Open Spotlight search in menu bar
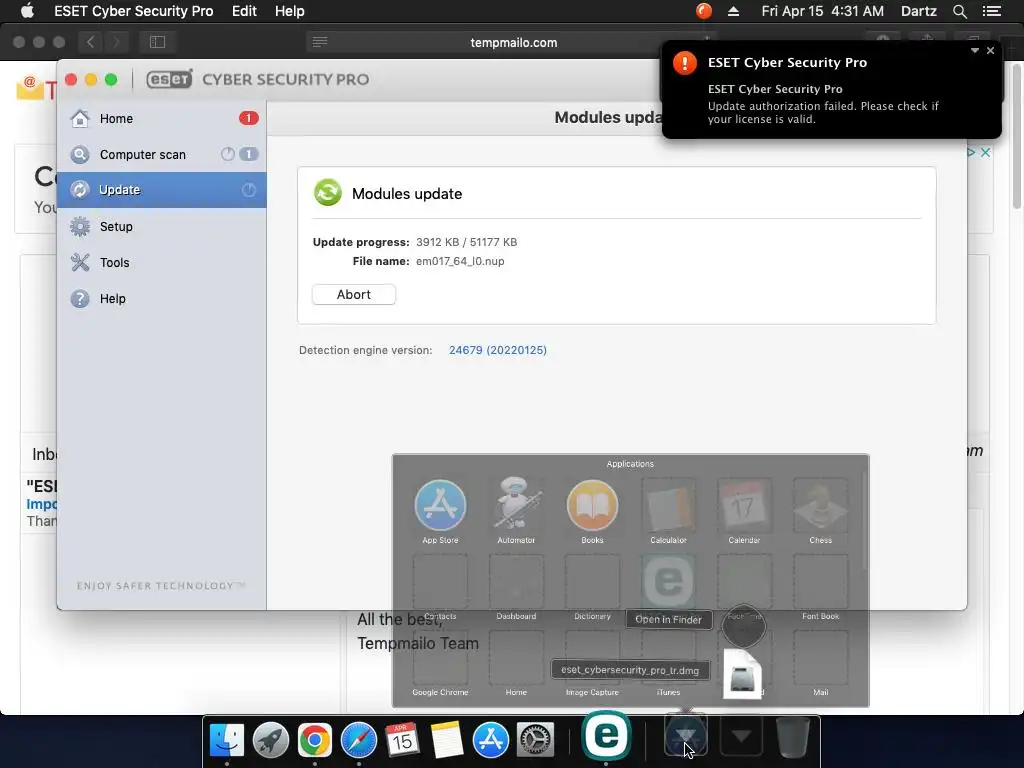This screenshot has width=1024, height=768. coord(959,11)
